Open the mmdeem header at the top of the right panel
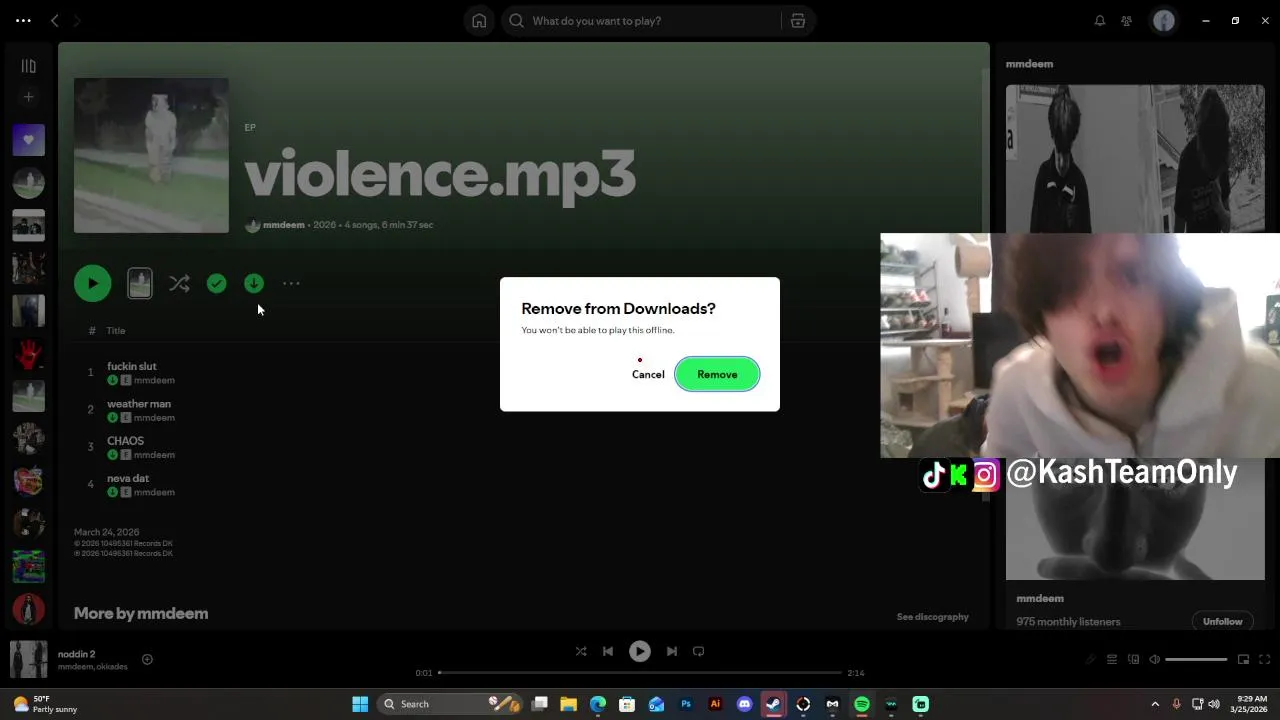 [1029, 64]
